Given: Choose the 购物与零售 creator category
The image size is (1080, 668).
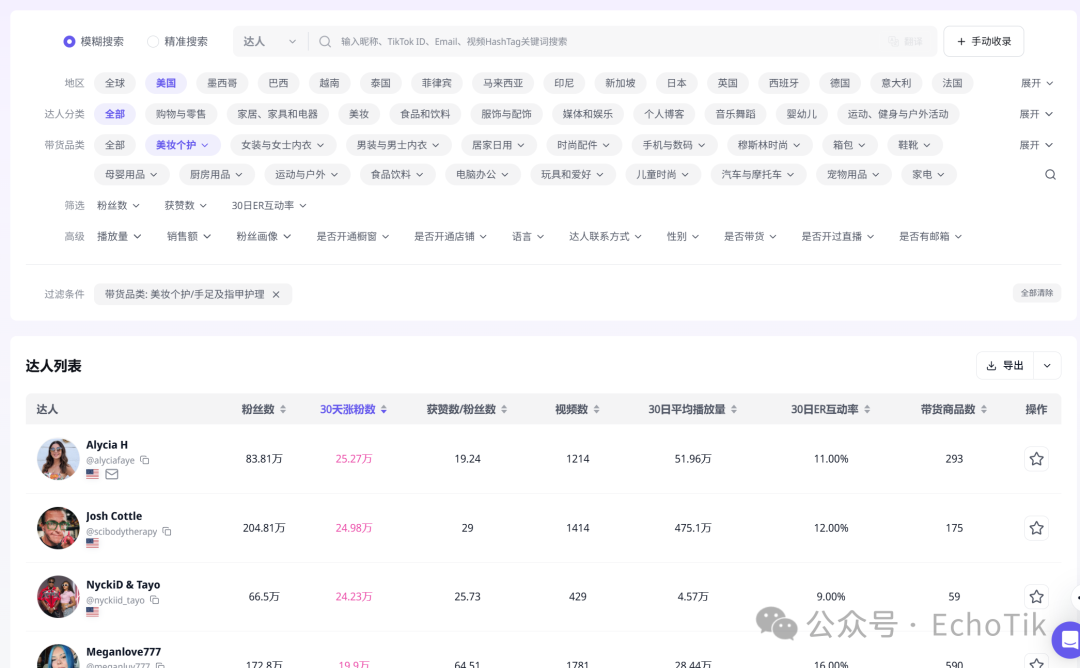Looking at the screenshot, I should pos(181,114).
